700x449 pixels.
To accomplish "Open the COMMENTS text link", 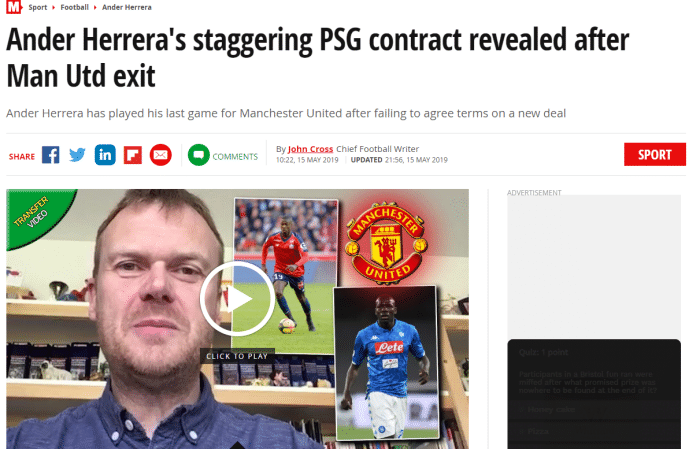I will click(x=235, y=157).
